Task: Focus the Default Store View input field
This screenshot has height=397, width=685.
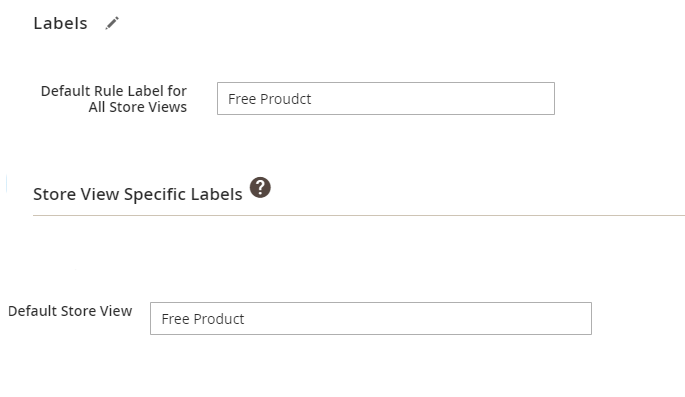Action: 371,318
